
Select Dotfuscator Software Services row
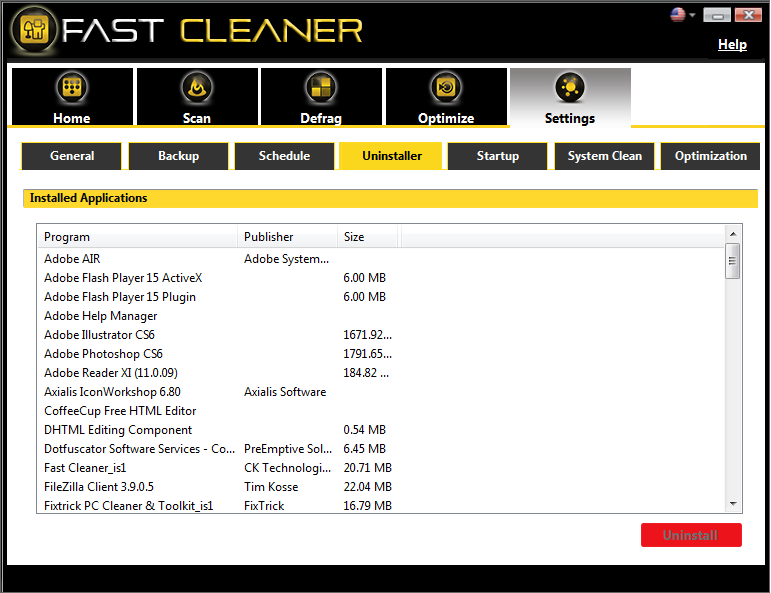point(381,449)
